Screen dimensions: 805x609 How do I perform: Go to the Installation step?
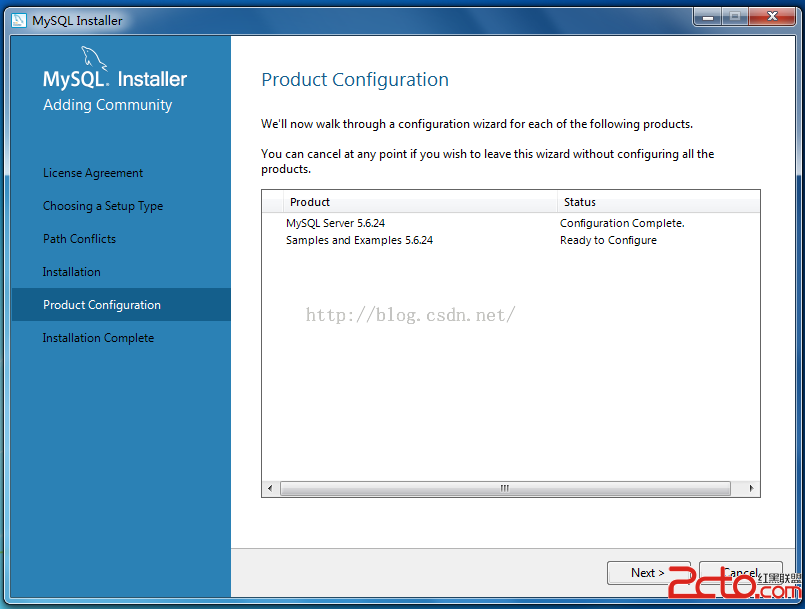point(72,272)
